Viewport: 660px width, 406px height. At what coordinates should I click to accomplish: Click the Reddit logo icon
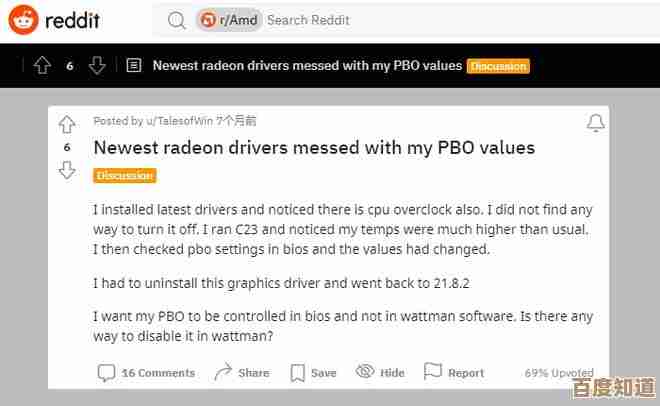tap(24, 20)
